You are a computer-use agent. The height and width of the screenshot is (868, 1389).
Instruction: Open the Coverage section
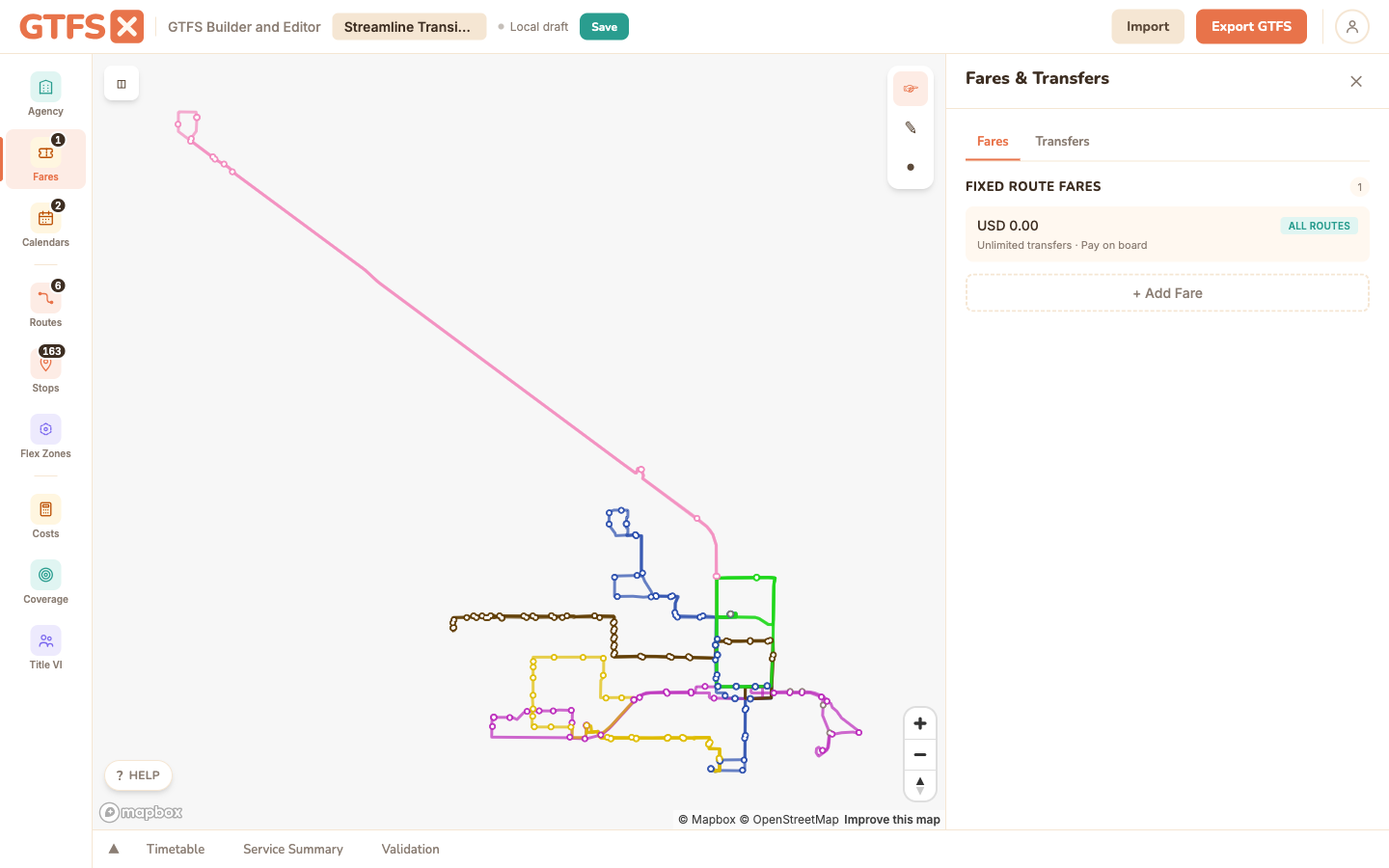click(x=45, y=583)
